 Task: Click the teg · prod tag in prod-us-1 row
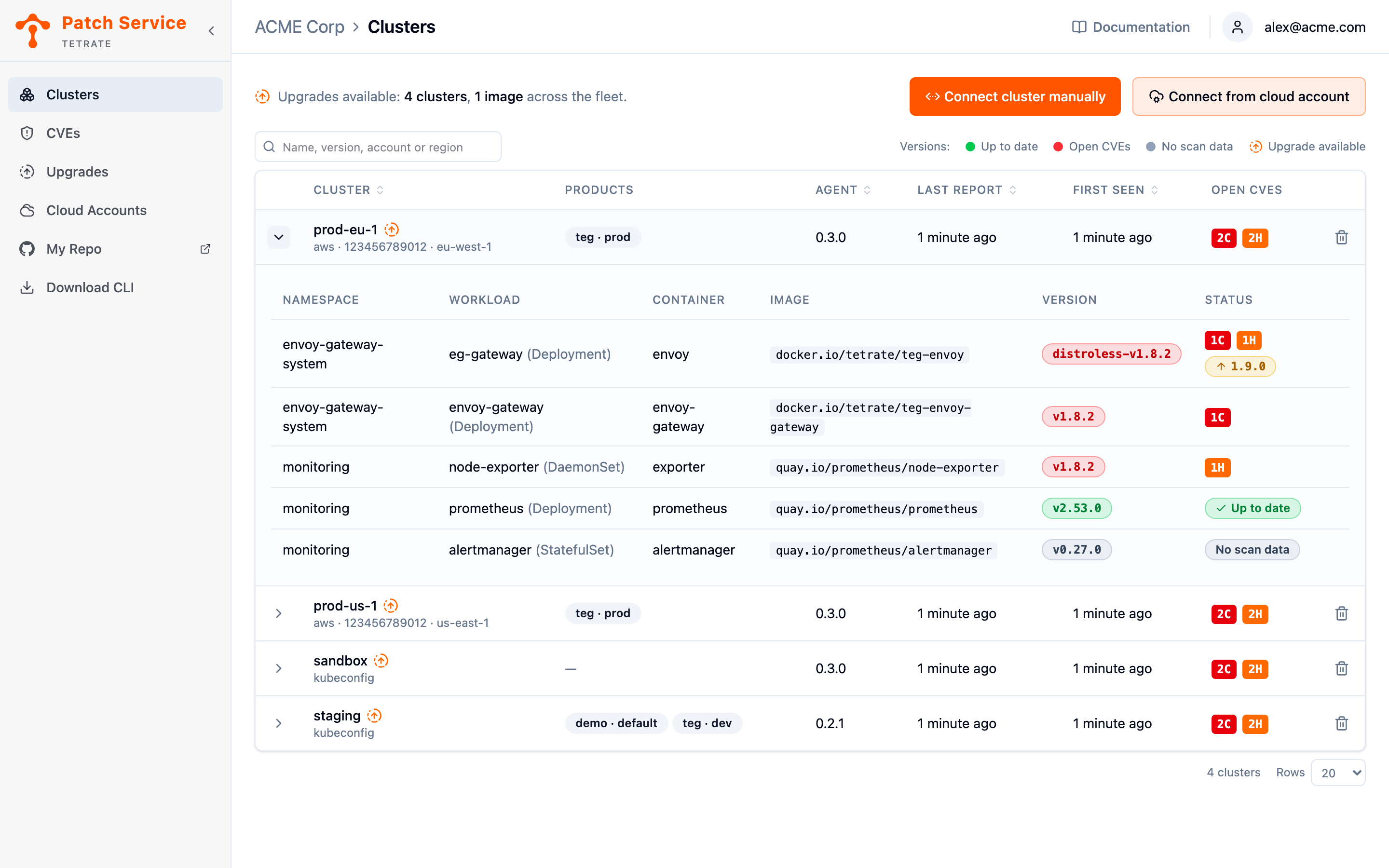point(603,613)
